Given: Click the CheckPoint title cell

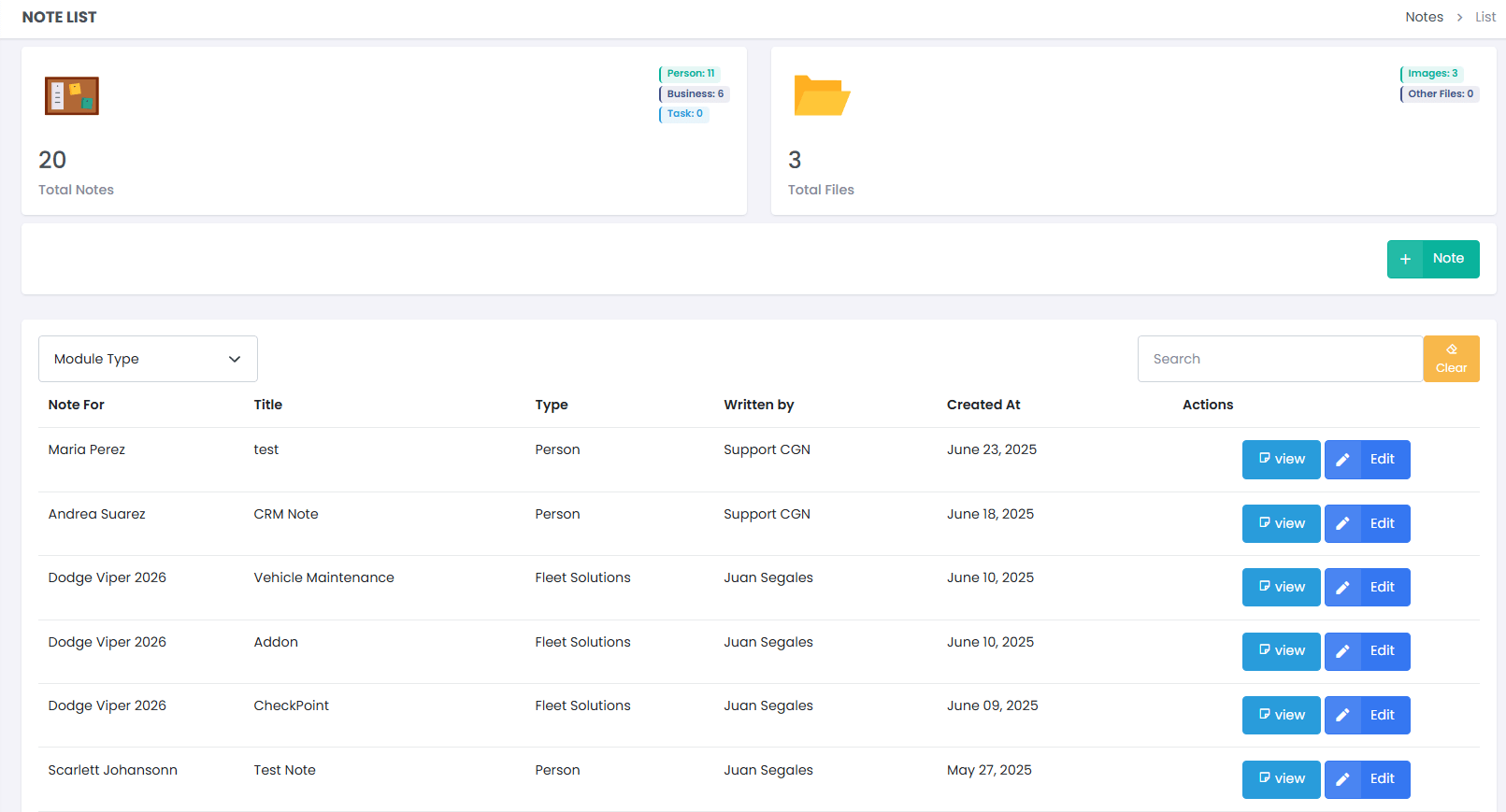Looking at the screenshot, I should click(x=292, y=705).
